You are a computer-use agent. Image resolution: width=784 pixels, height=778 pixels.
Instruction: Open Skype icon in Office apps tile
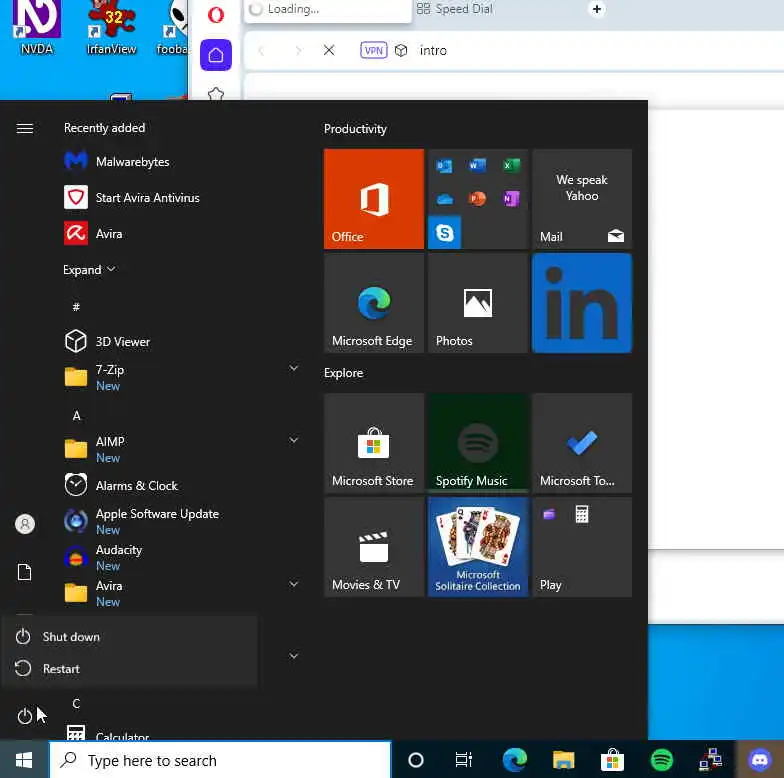point(444,232)
